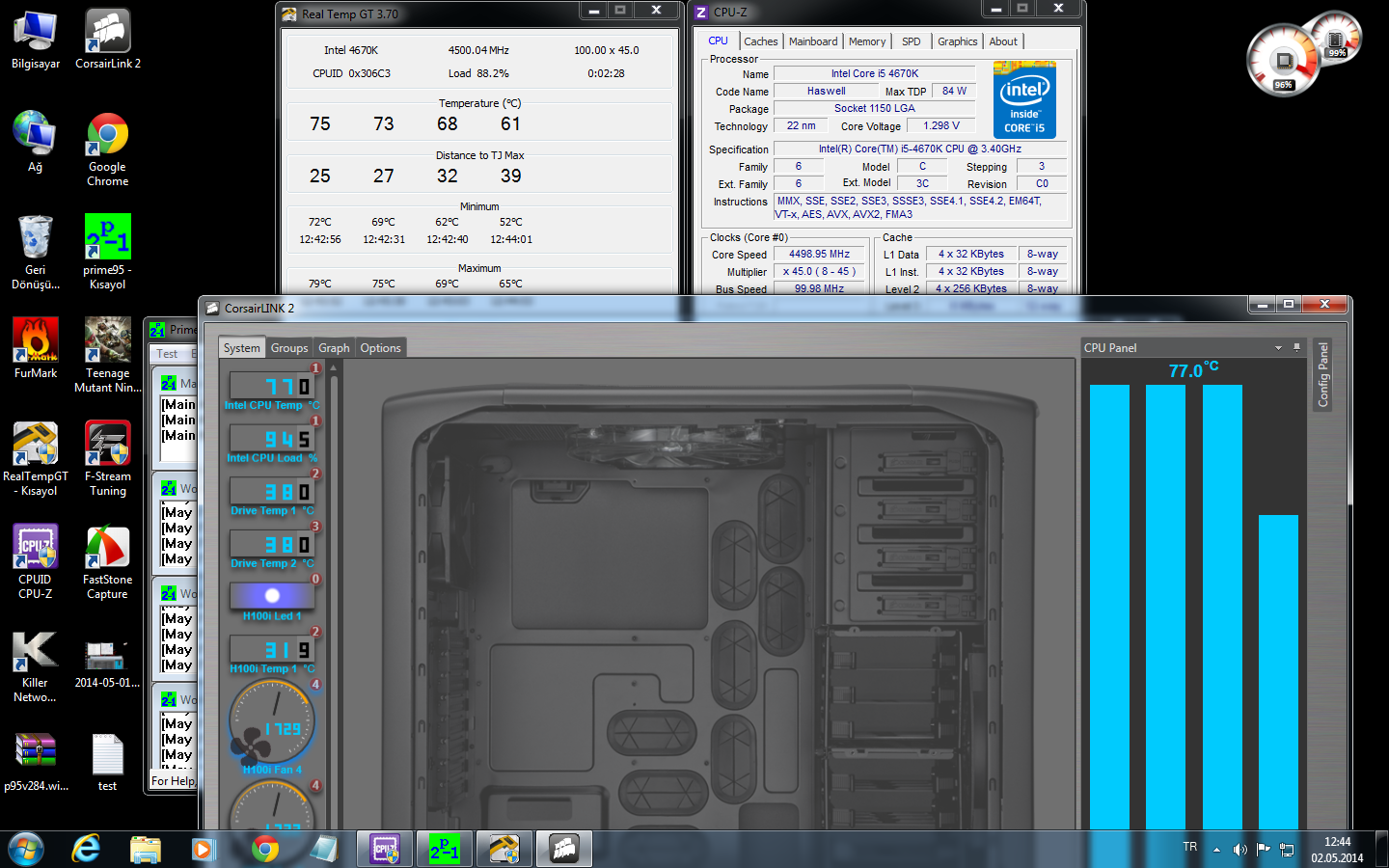
Task: Click the shortest fourth CPU core temperature bar
Action: click(1278, 672)
